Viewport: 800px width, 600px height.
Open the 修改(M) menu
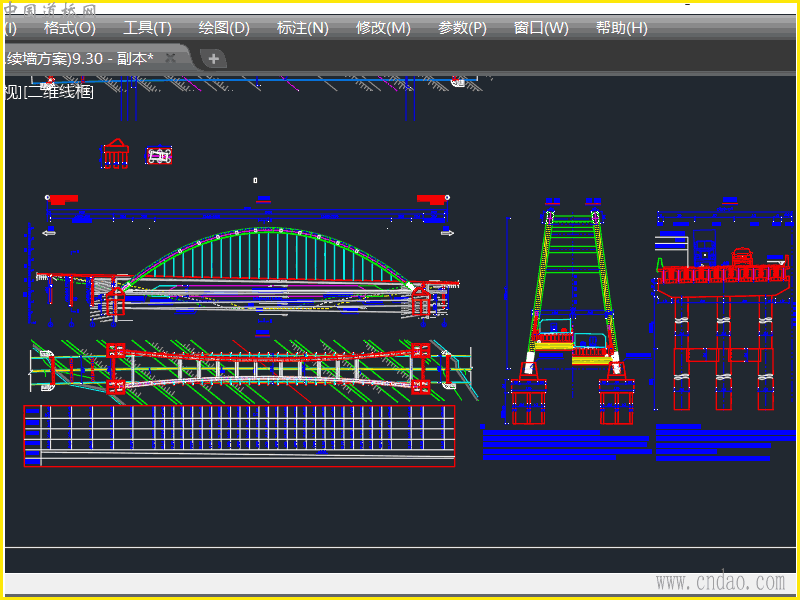383,28
